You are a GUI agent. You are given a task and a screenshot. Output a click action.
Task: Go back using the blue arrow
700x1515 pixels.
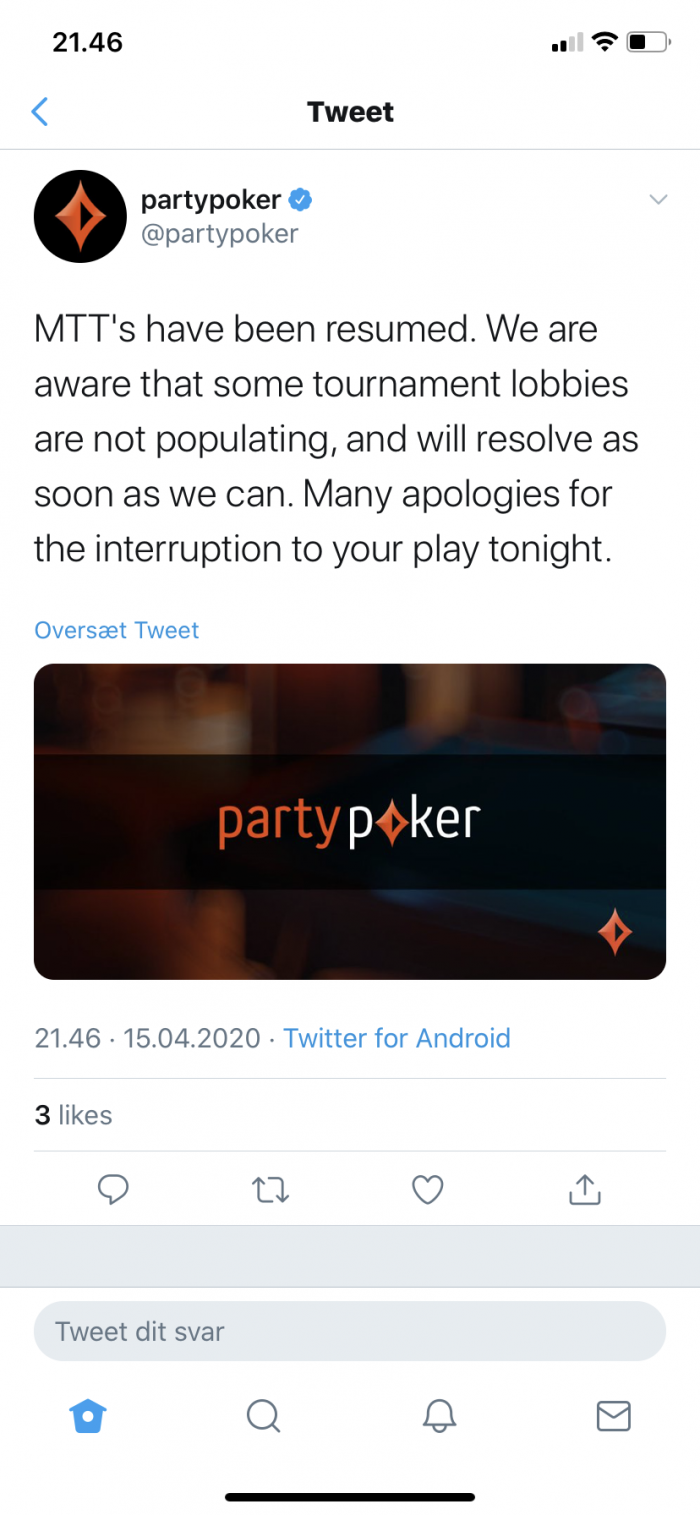pos(40,111)
